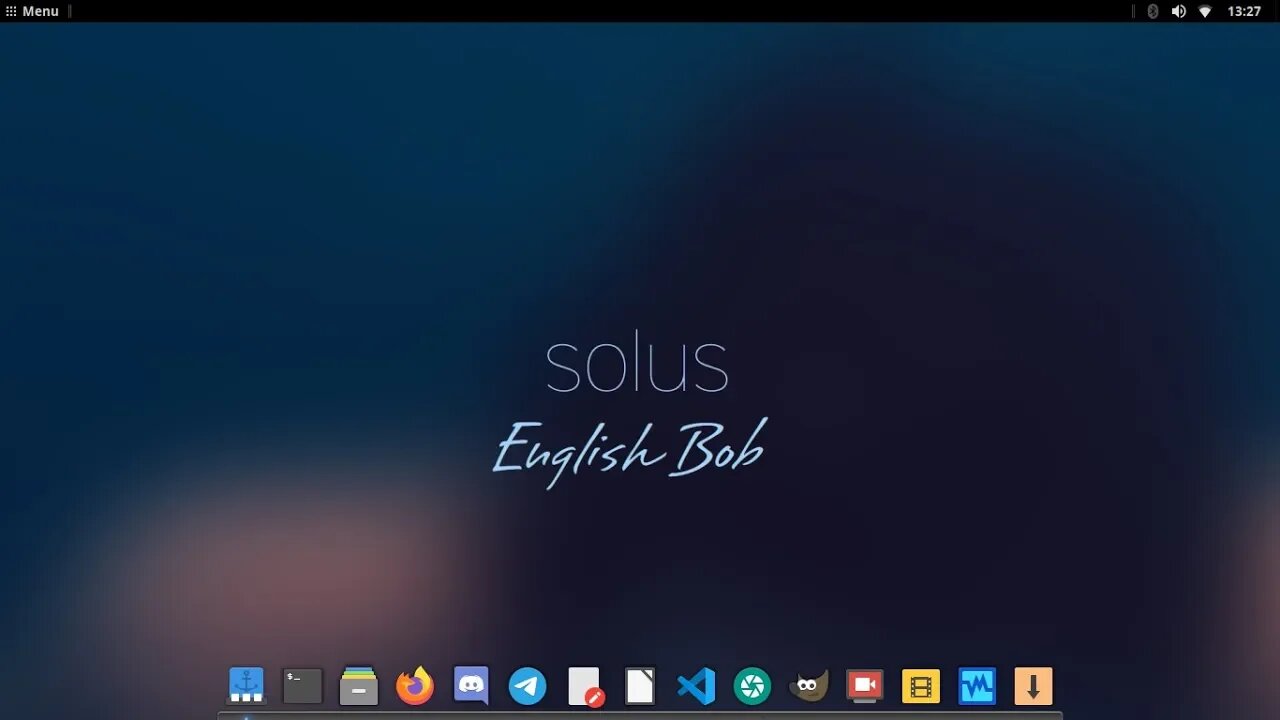Open the text editor with red pencil
The height and width of the screenshot is (720, 1280).
[584, 686]
